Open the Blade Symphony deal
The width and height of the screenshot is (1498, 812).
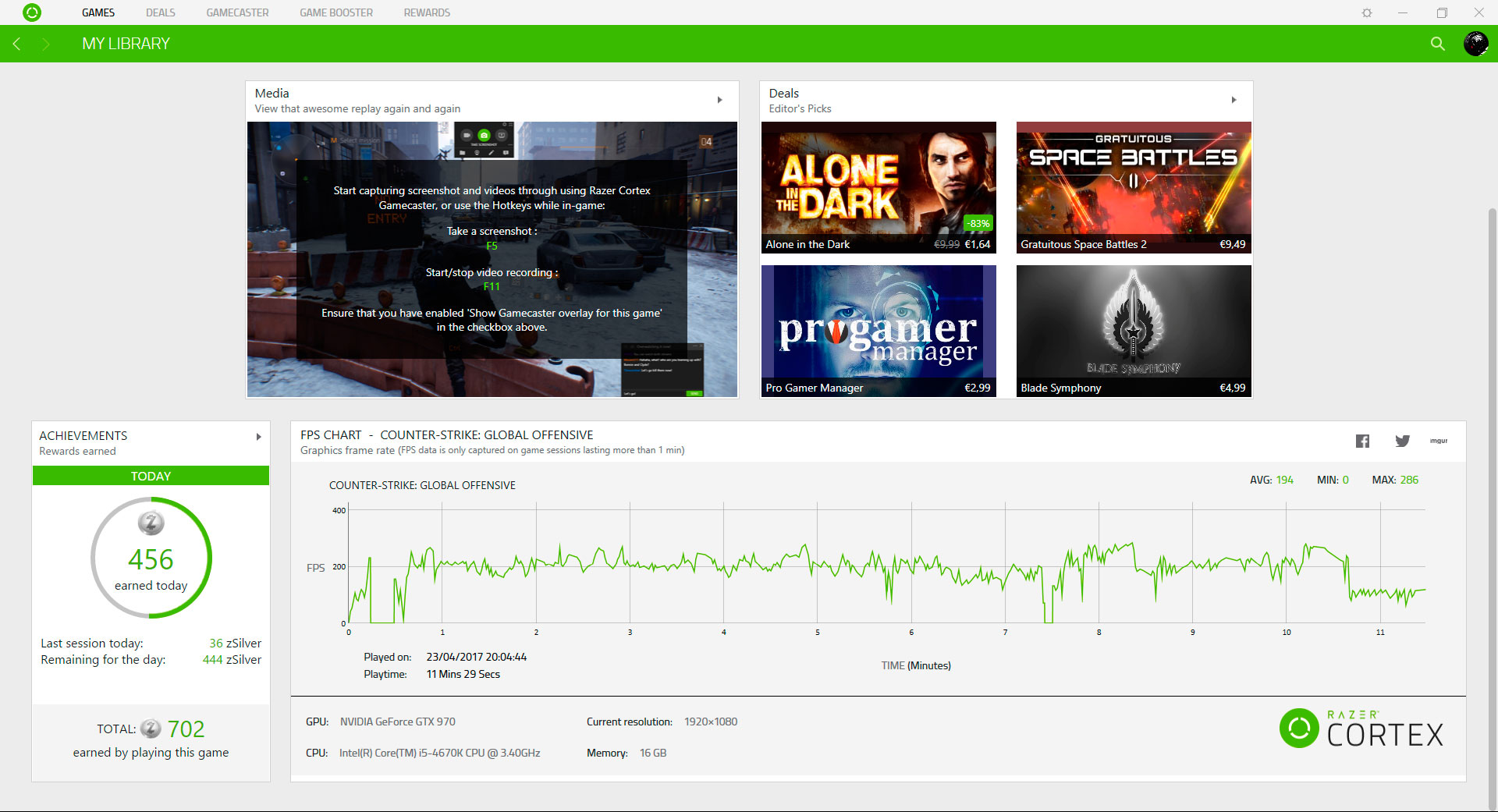1134,332
